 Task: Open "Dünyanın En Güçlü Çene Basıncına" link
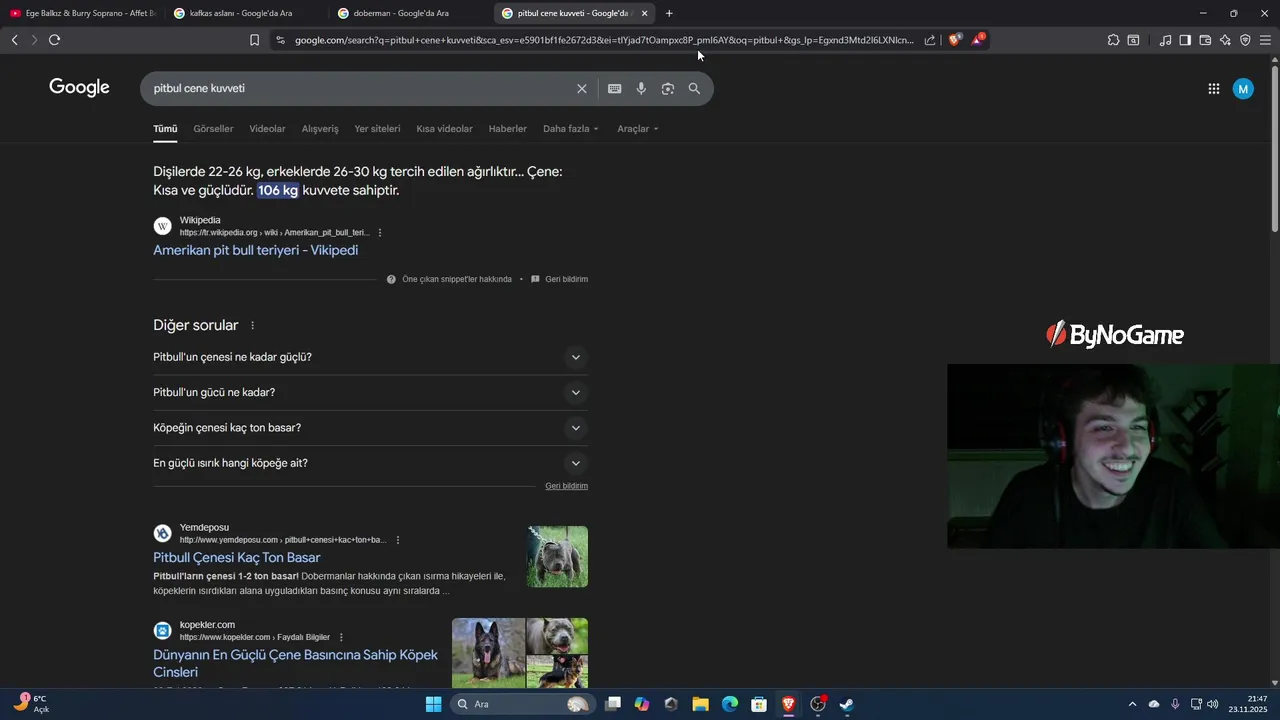point(295,664)
